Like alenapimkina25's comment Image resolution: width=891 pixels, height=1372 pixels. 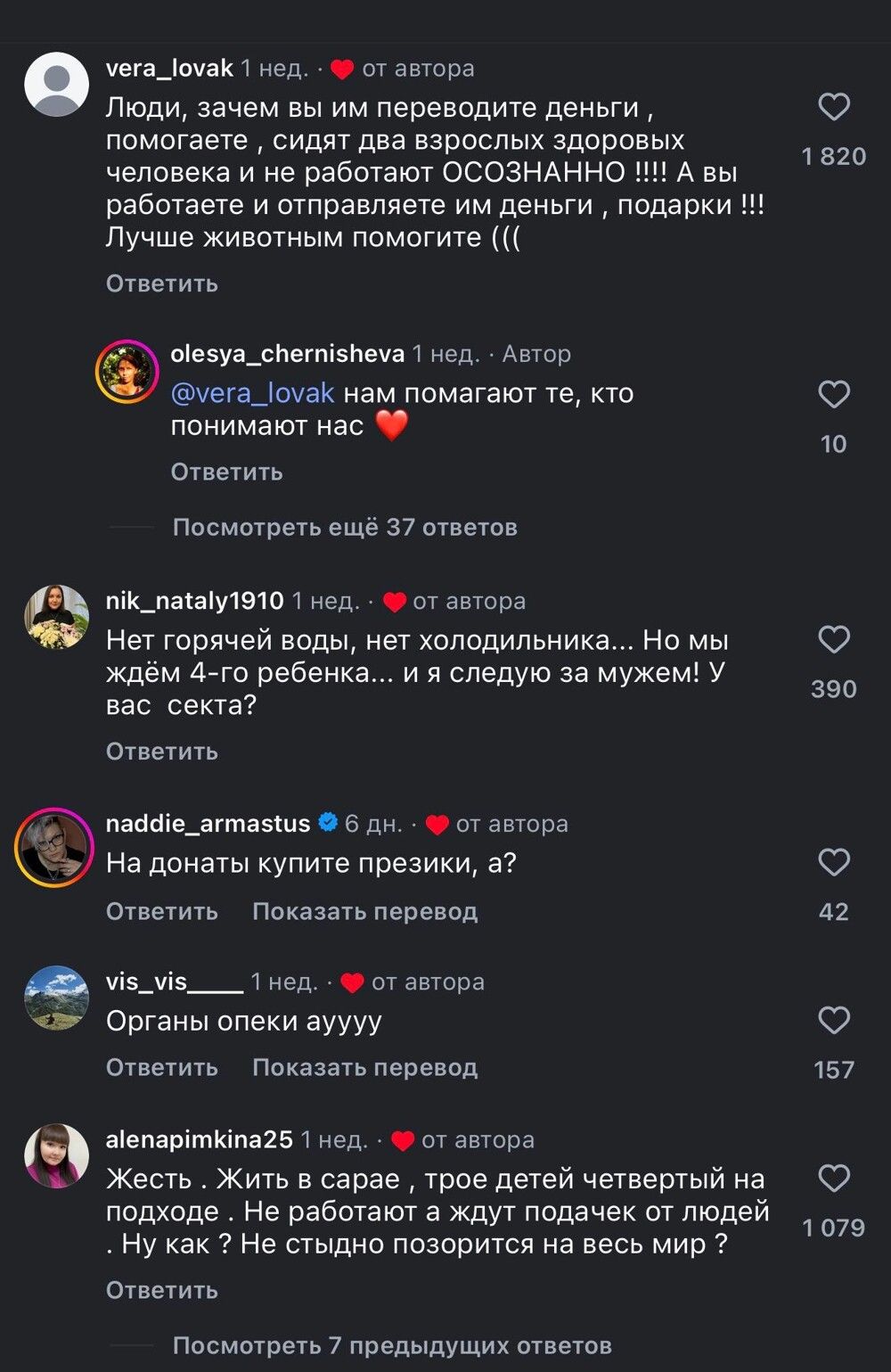click(x=833, y=1179)
